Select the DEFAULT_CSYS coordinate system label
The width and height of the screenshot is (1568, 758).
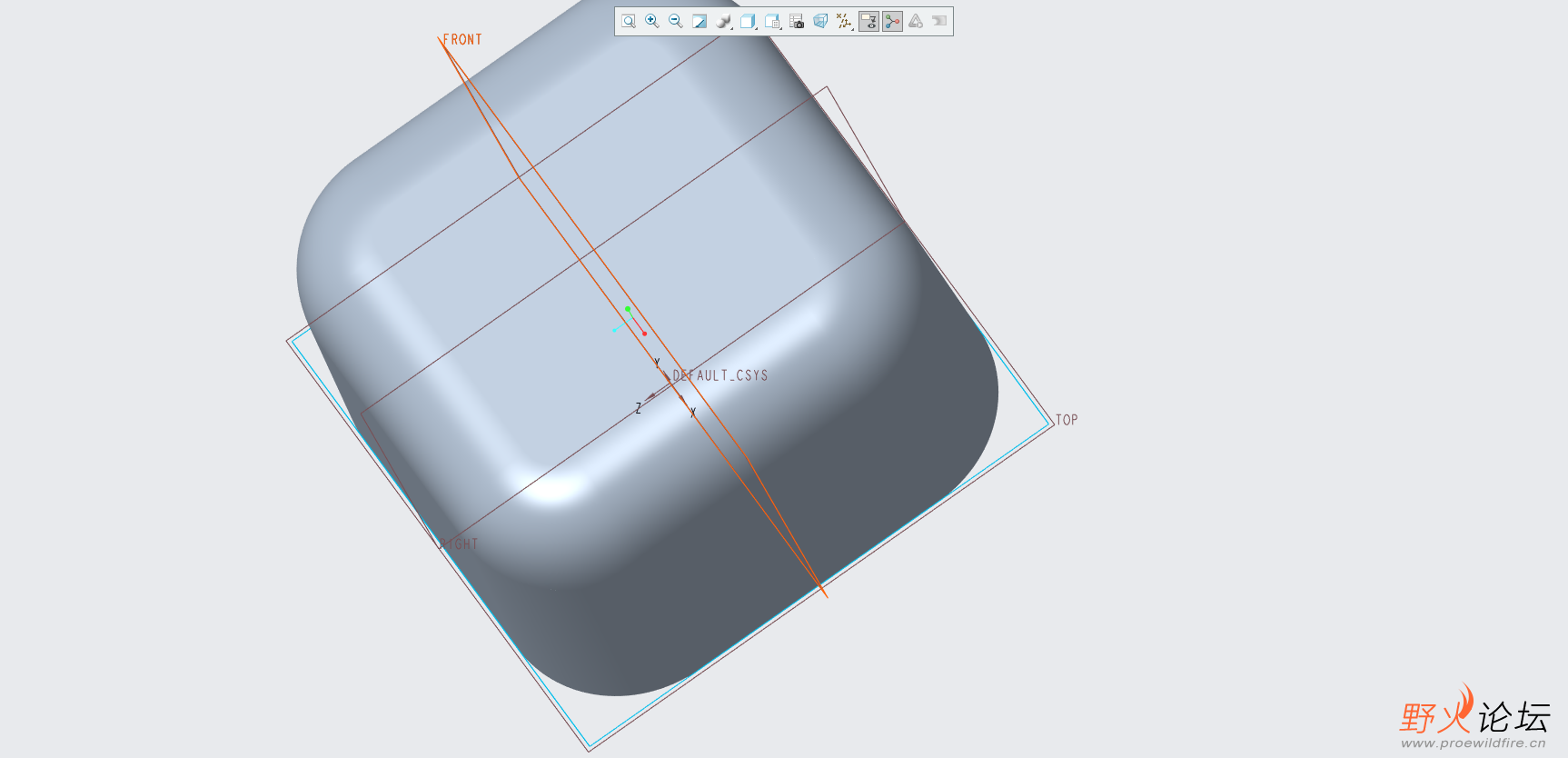pyautogui.click(x=720, y=375)
